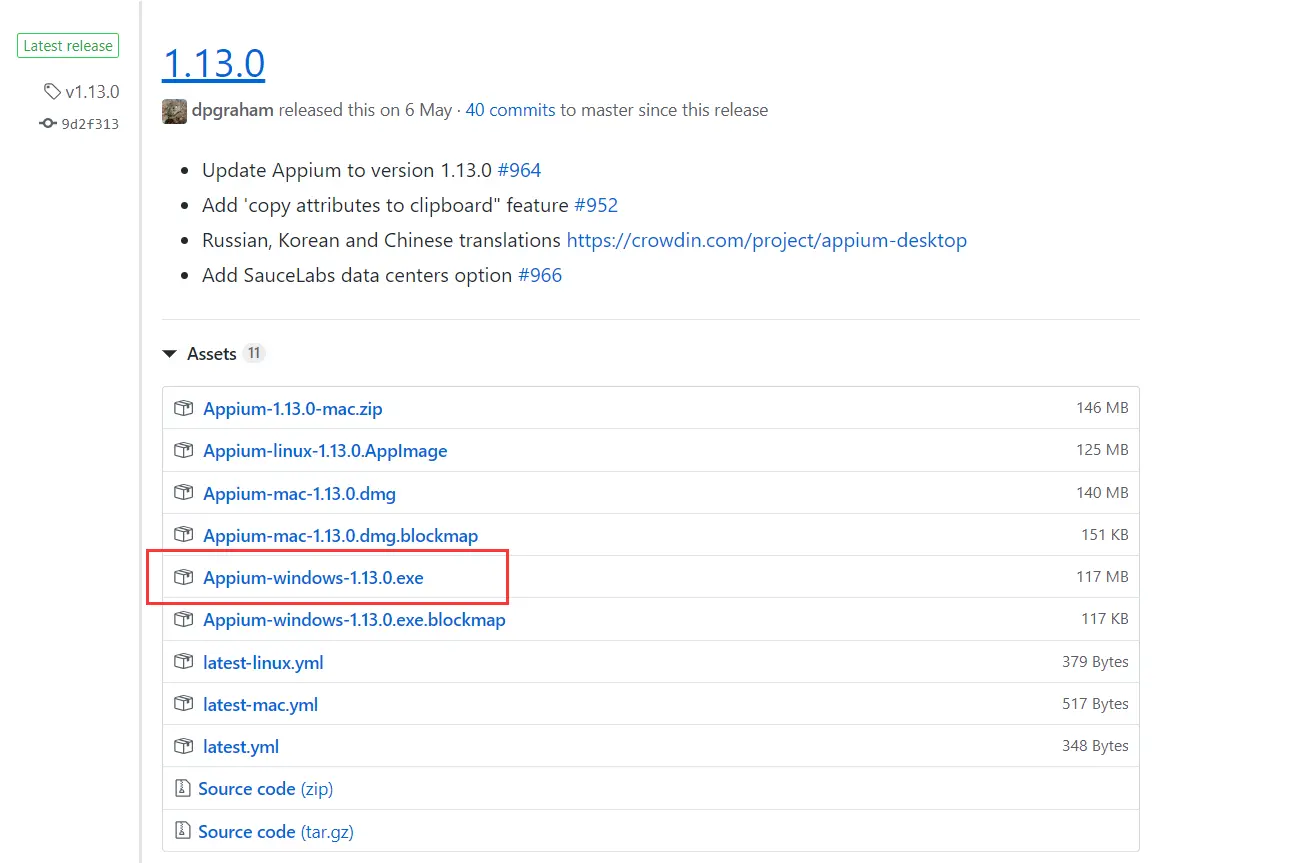Click package icon for Appium-mac-1.13.0.dmg.blockmap
This screenshot has height=863, width=1297.
183,534
